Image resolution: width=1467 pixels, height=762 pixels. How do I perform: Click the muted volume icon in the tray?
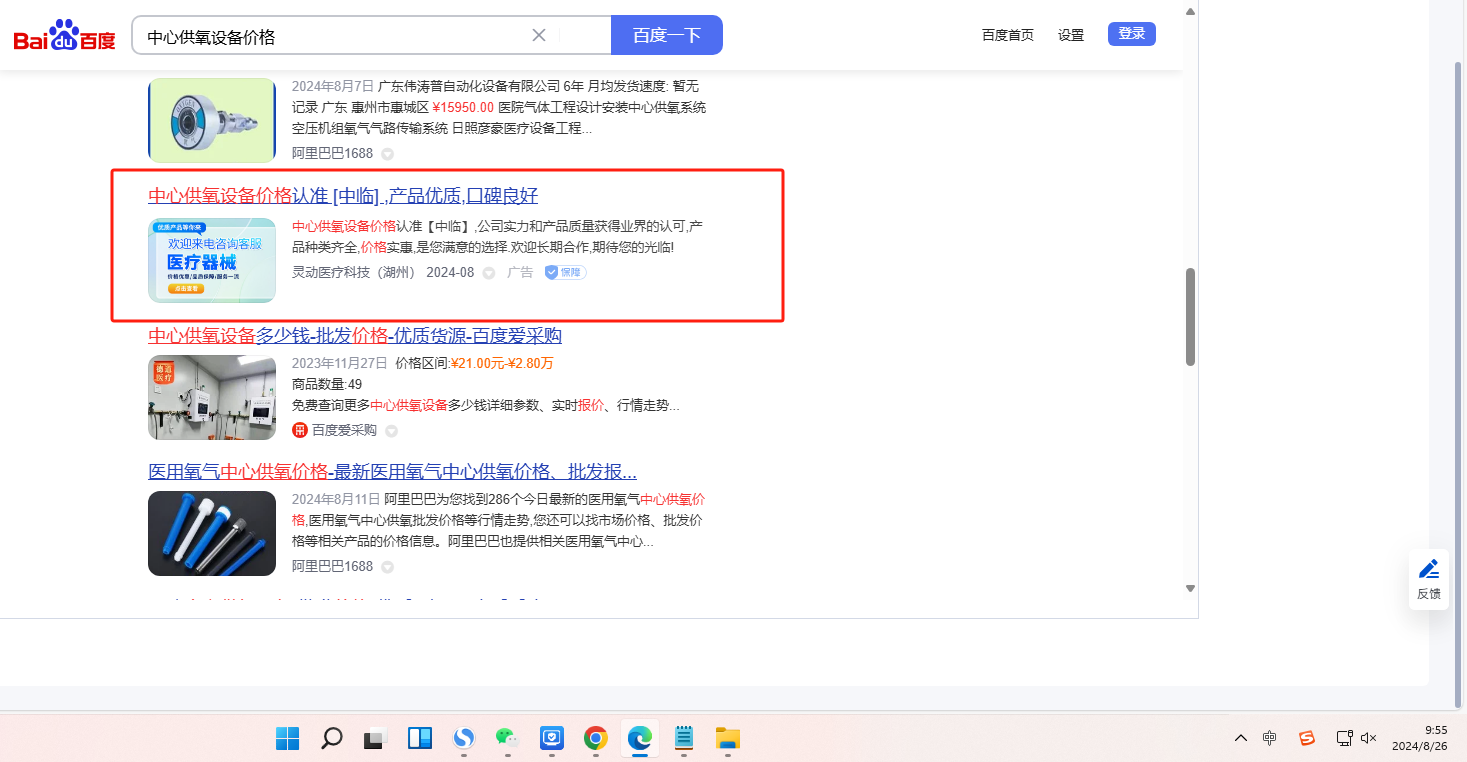pos(1369,738)
